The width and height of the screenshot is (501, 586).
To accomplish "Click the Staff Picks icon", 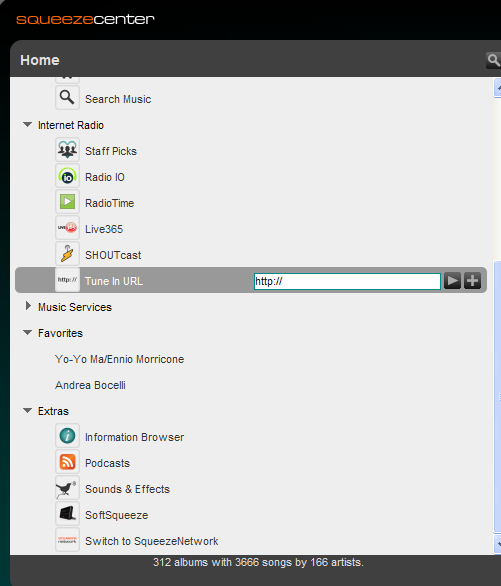I will click(x=67, y=150).
